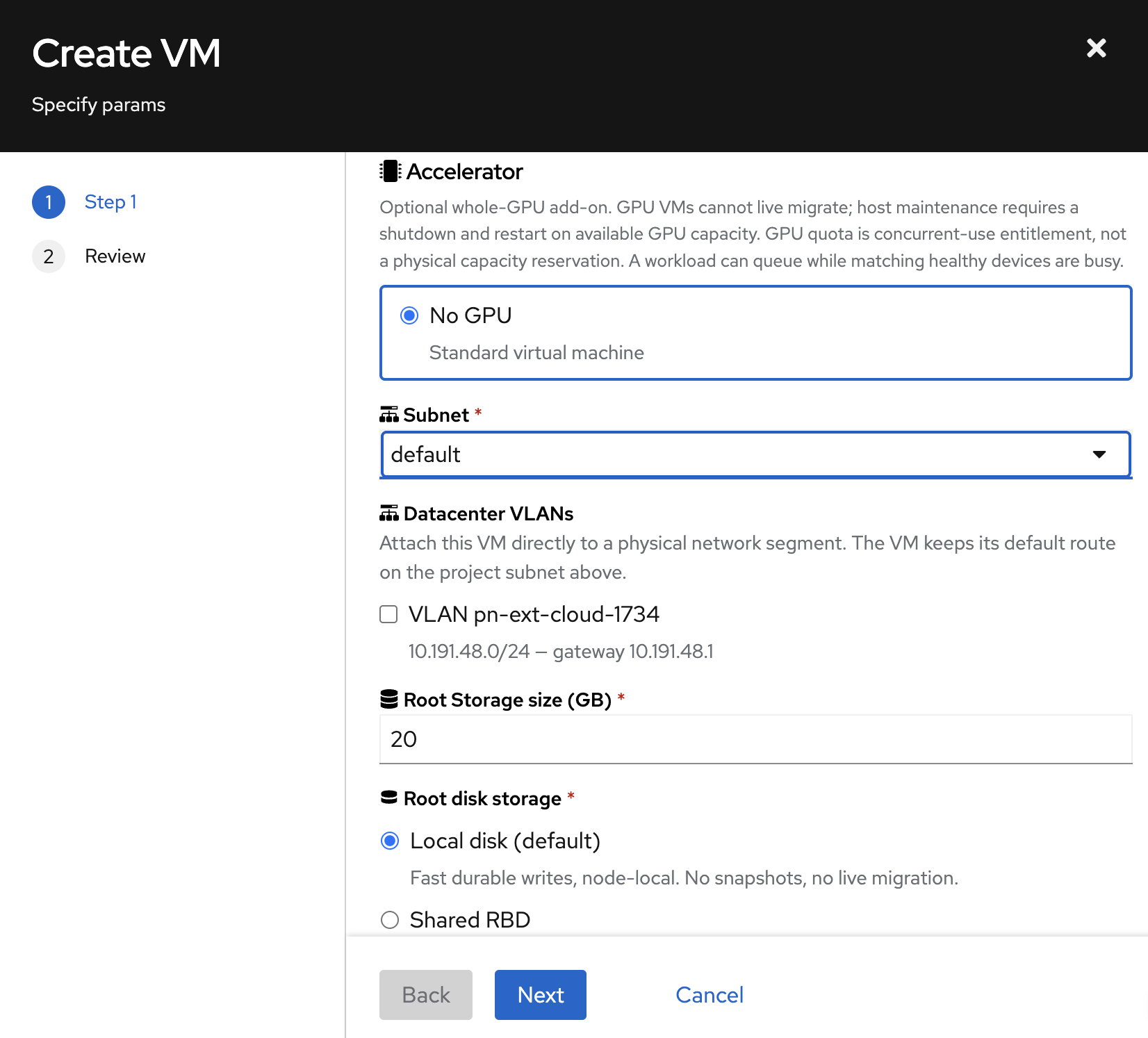Click the Datacenter VLANs heading
This screenshot has height=1038, width=1148.
[489, 513]
